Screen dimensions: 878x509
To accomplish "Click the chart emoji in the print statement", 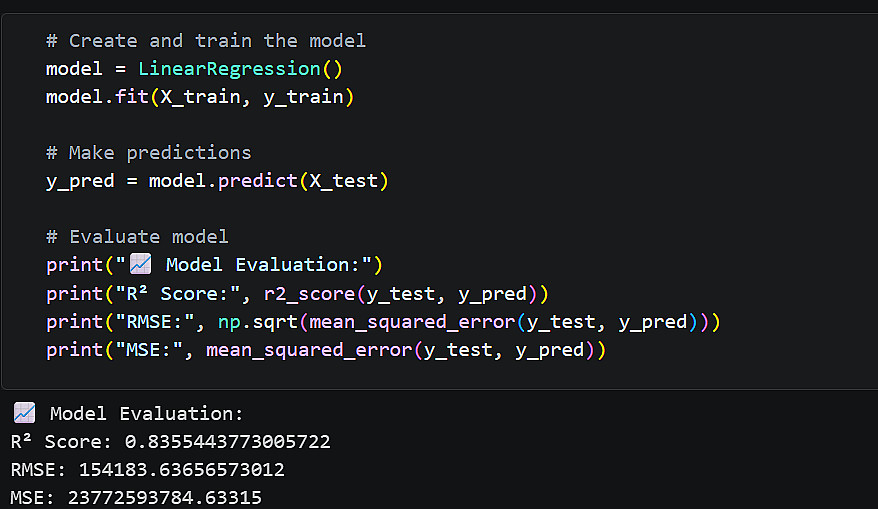I will point(140,265).
